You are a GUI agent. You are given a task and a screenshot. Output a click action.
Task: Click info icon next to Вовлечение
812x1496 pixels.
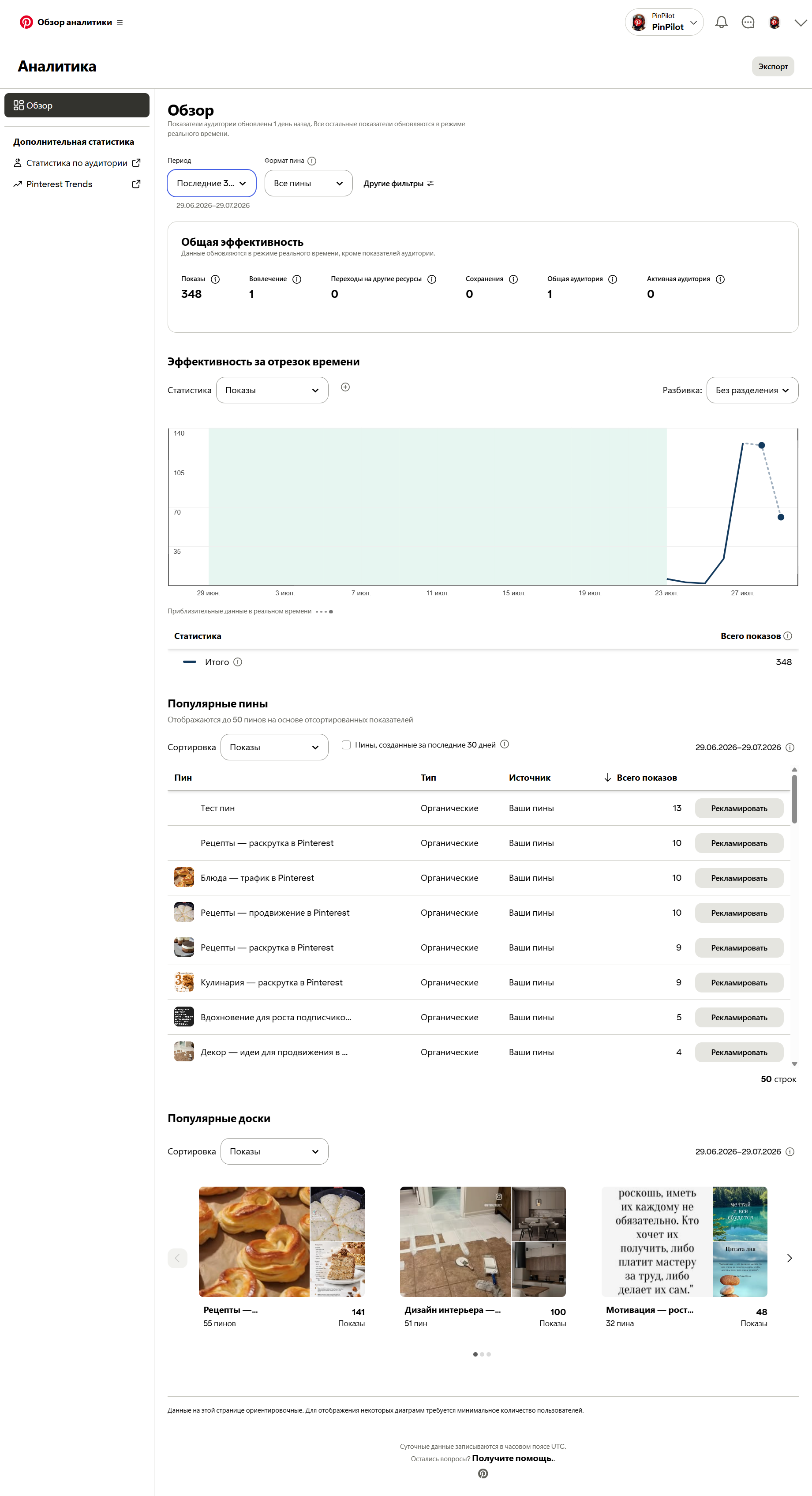point(296,279)
